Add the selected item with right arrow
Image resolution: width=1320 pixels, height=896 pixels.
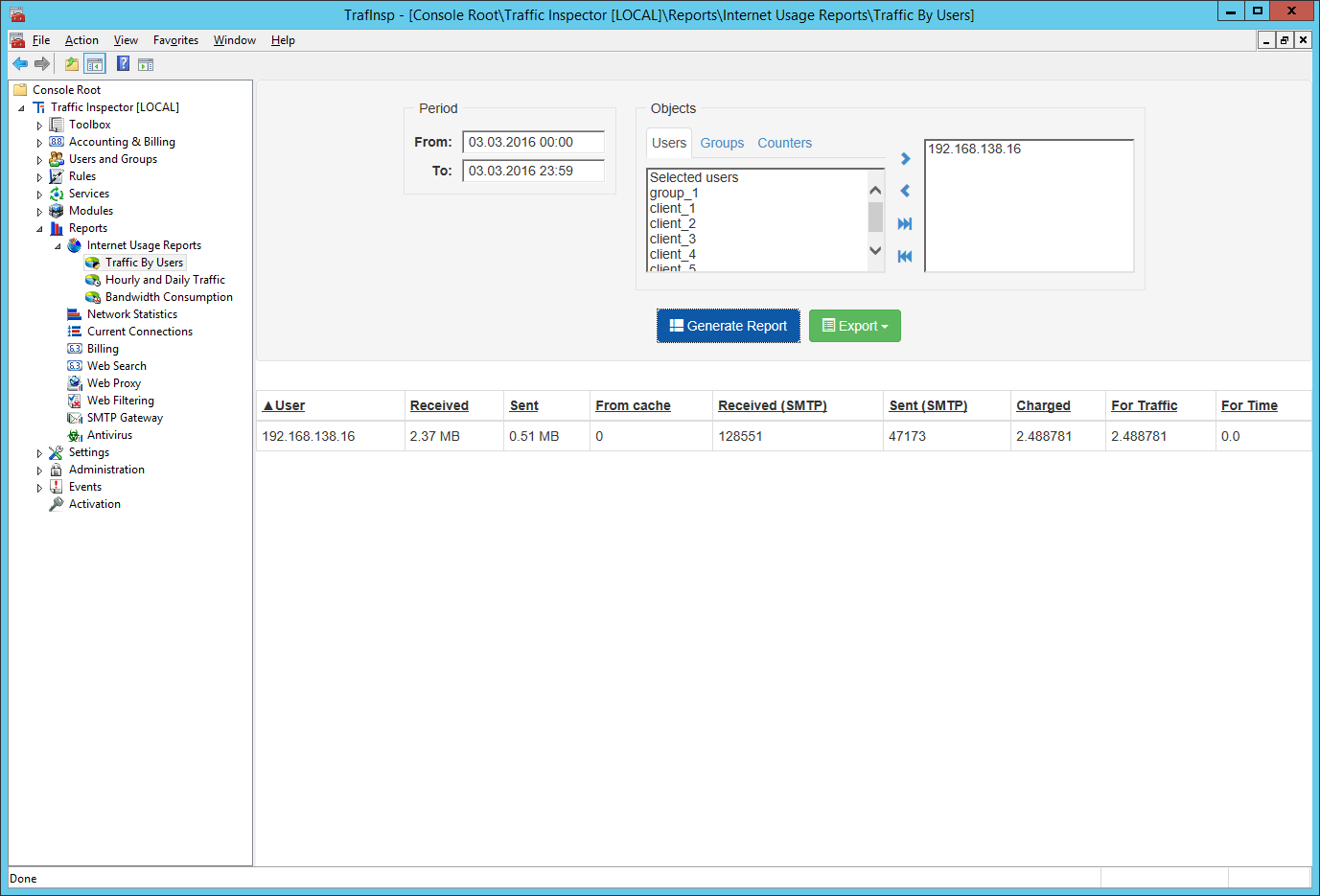[905, 159]
